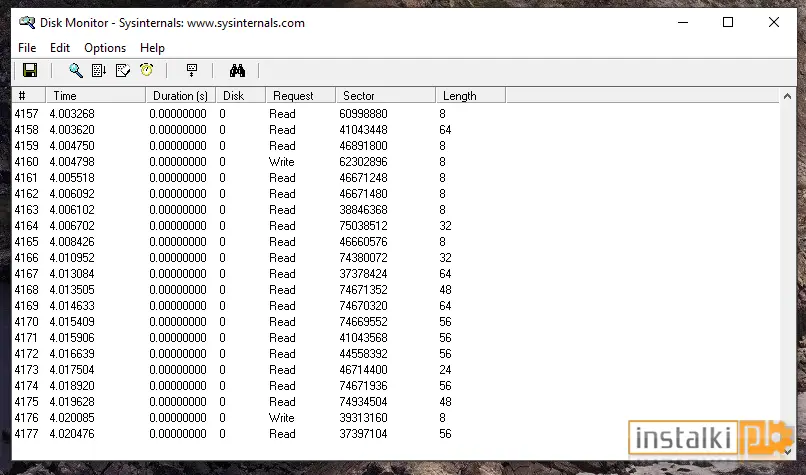Minimize the Disk Monitor window
The image size is (806, 475).
[x=683, y=22]
